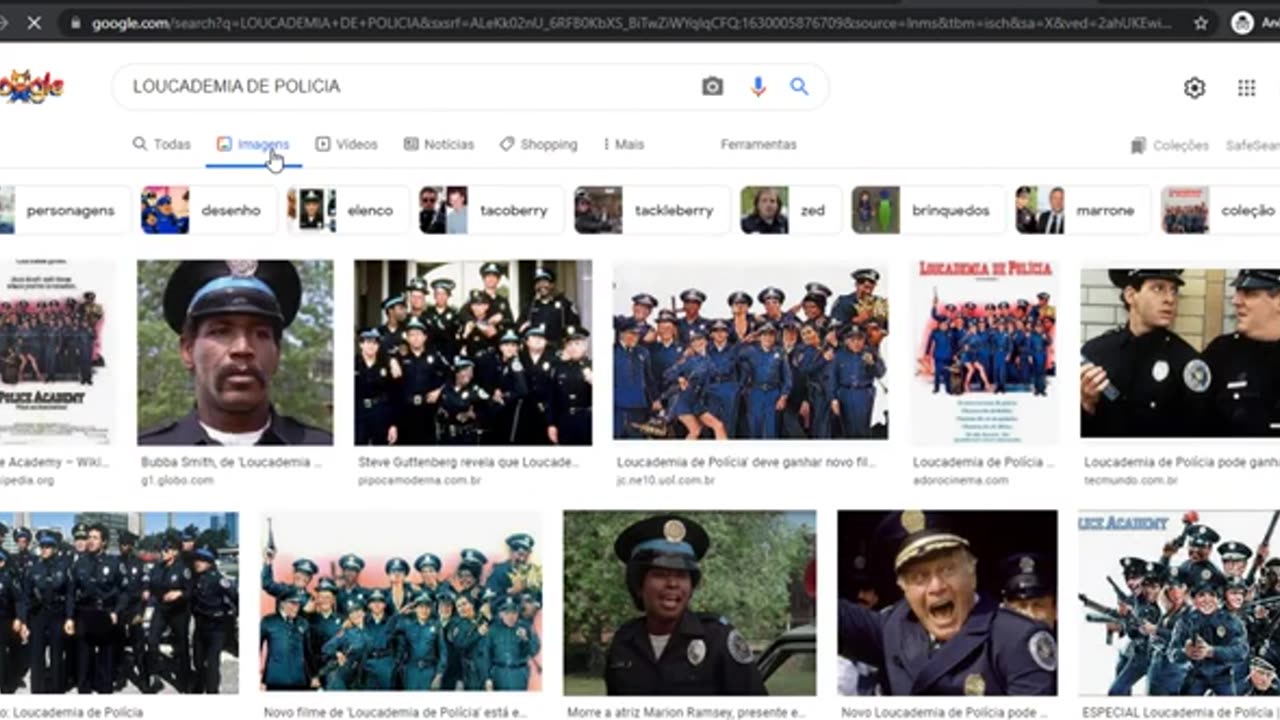The image size is (1280, 720).
Task: Open ESPECIAL Loucademia poster image
Action: coord(1179,603)
